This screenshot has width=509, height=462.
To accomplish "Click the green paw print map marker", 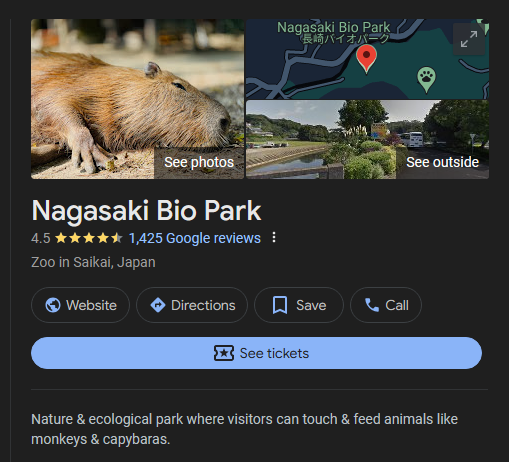I will pos(426,79).
